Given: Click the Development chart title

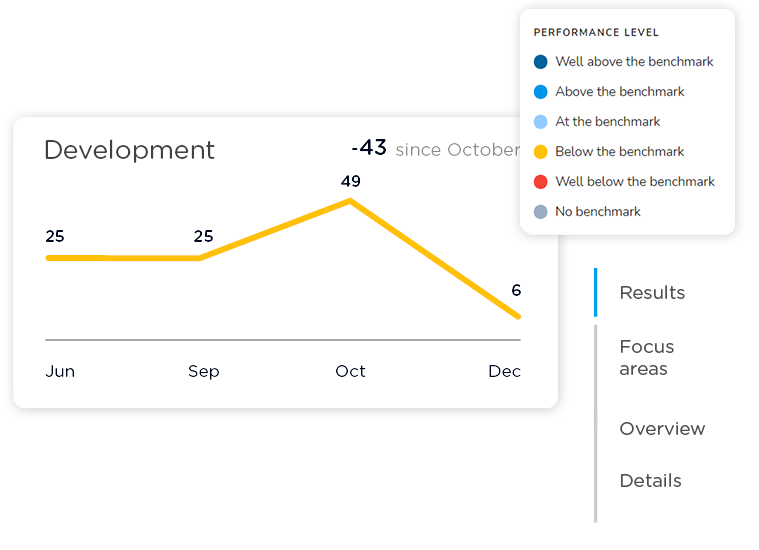Looking at the screenshot, I should point(129,150).
